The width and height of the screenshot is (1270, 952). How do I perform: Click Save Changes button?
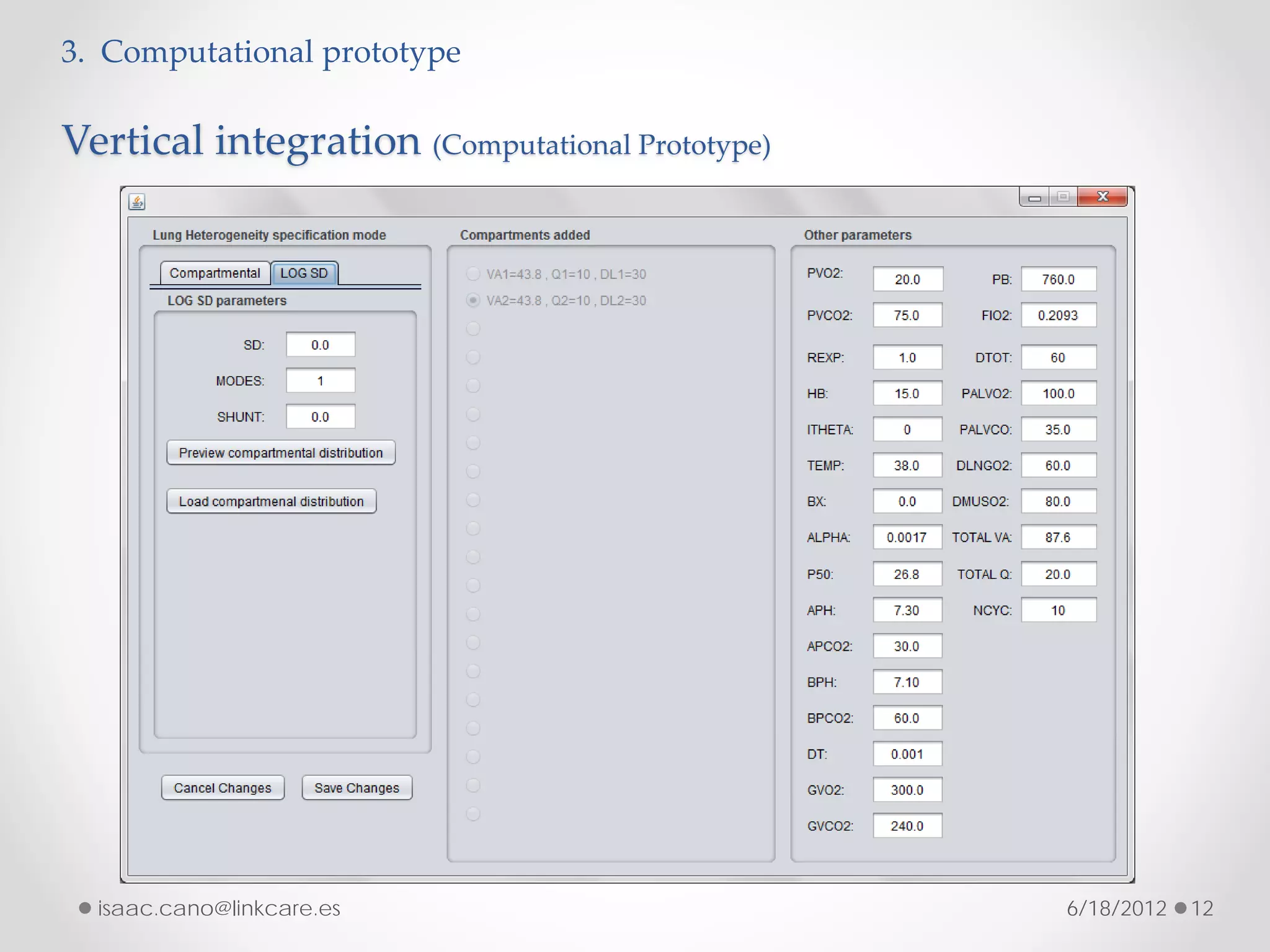357,788
